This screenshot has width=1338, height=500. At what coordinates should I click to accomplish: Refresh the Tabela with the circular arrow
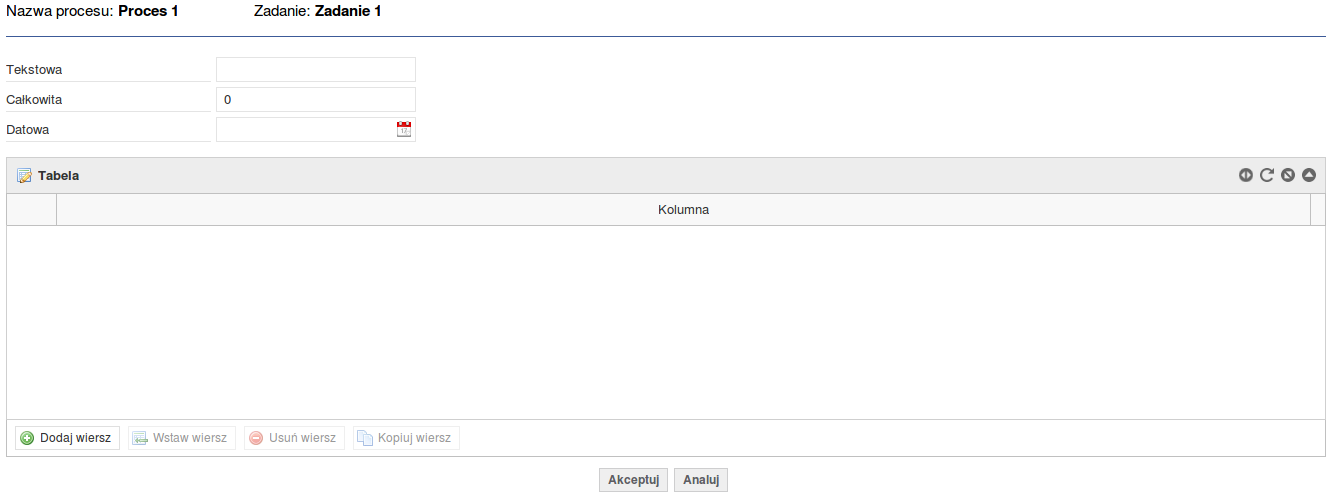click(x=1266, y=175)
